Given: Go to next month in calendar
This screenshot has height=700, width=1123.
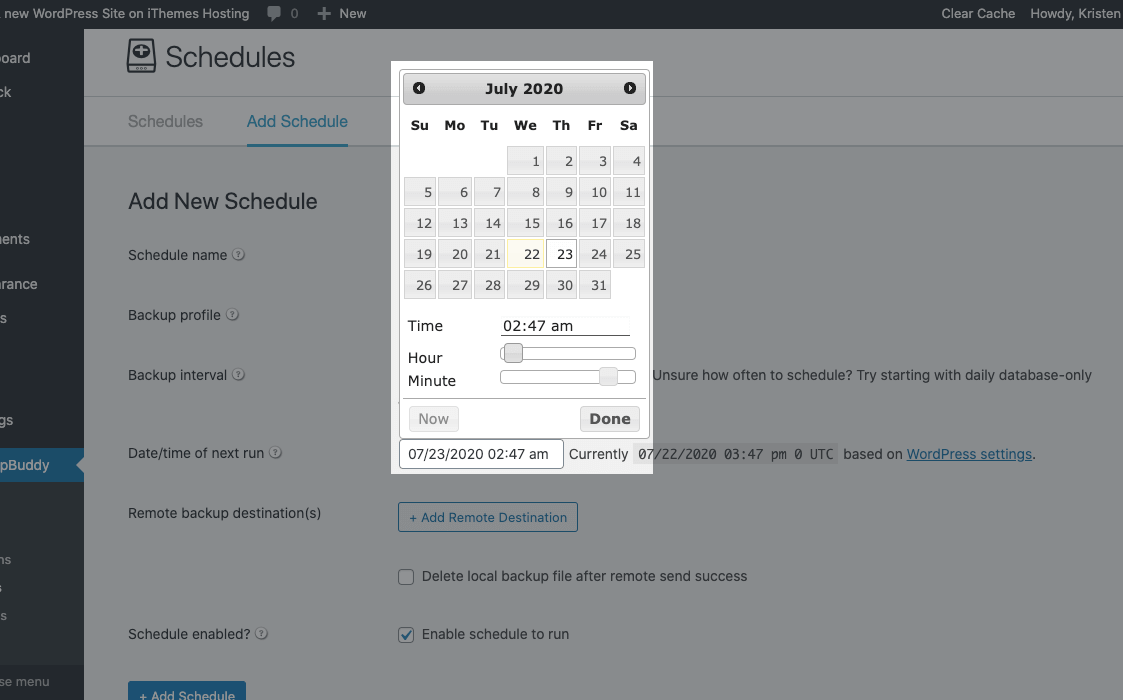Looking at the screenshot, I should pos(630,88).
